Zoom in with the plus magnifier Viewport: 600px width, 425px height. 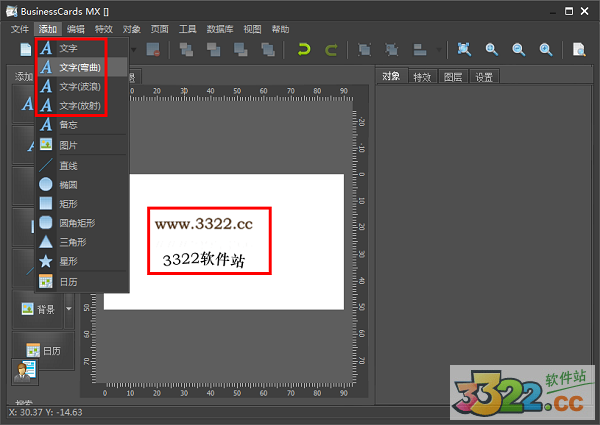coord(546,50)
